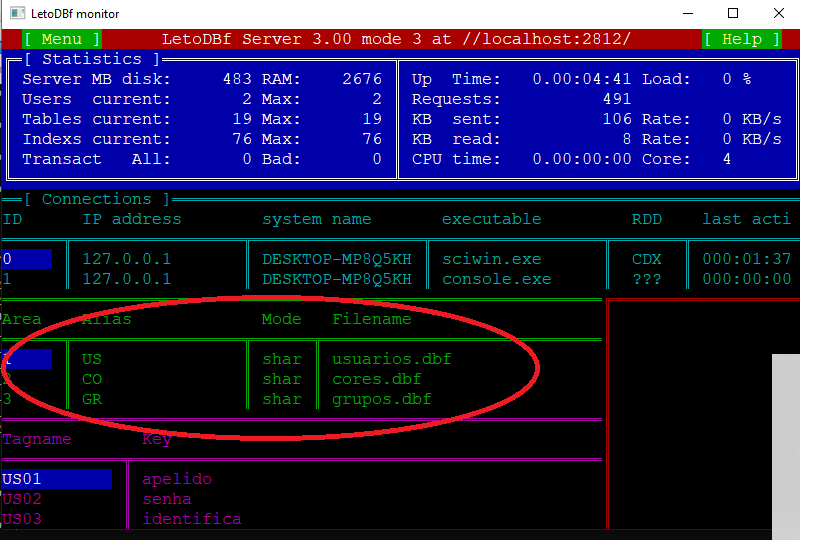Select tag US01
This screenshot has width=819, height=540.
pyautogui.click(x=56, y=479)
